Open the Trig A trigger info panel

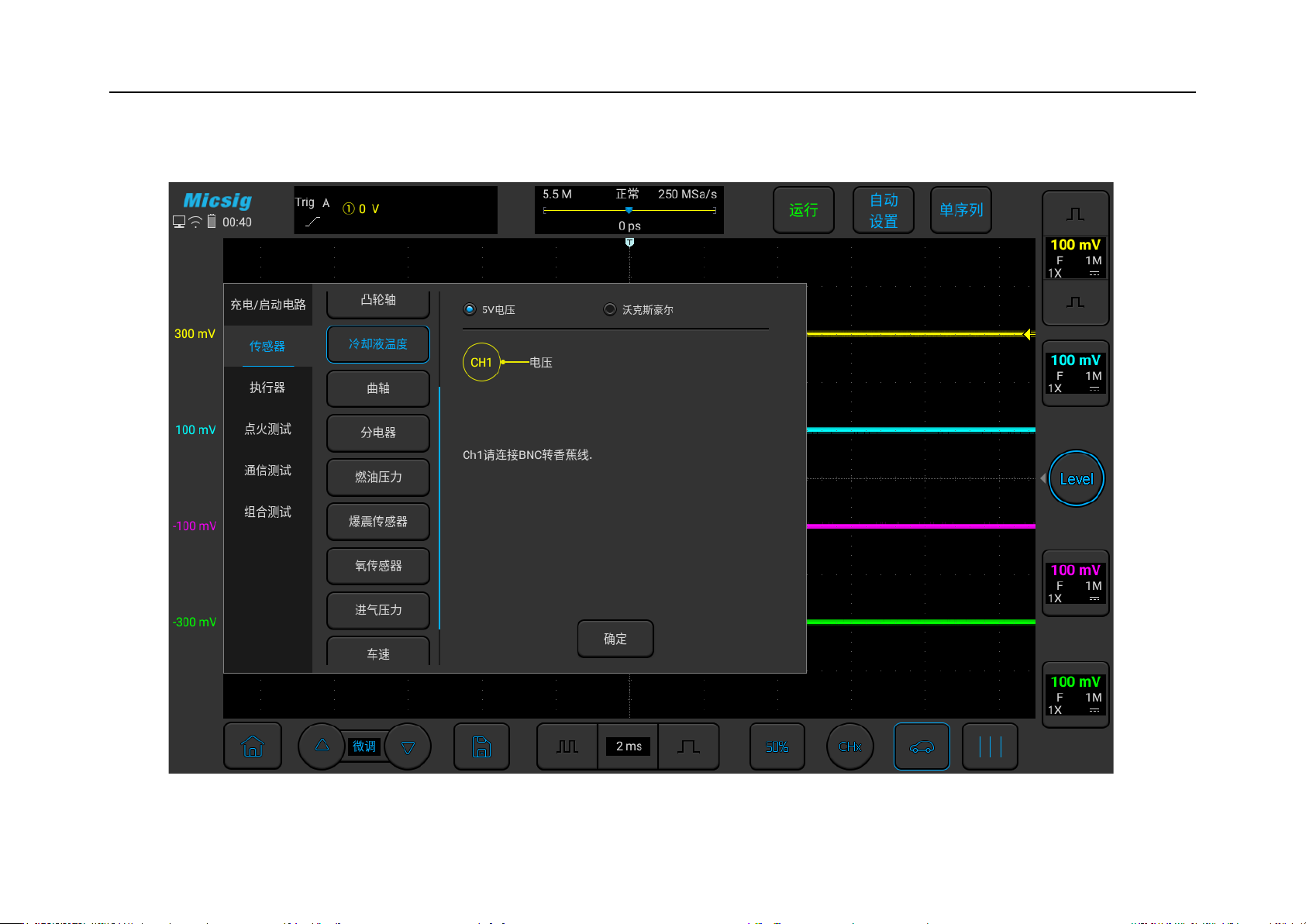tap(395, 210)
